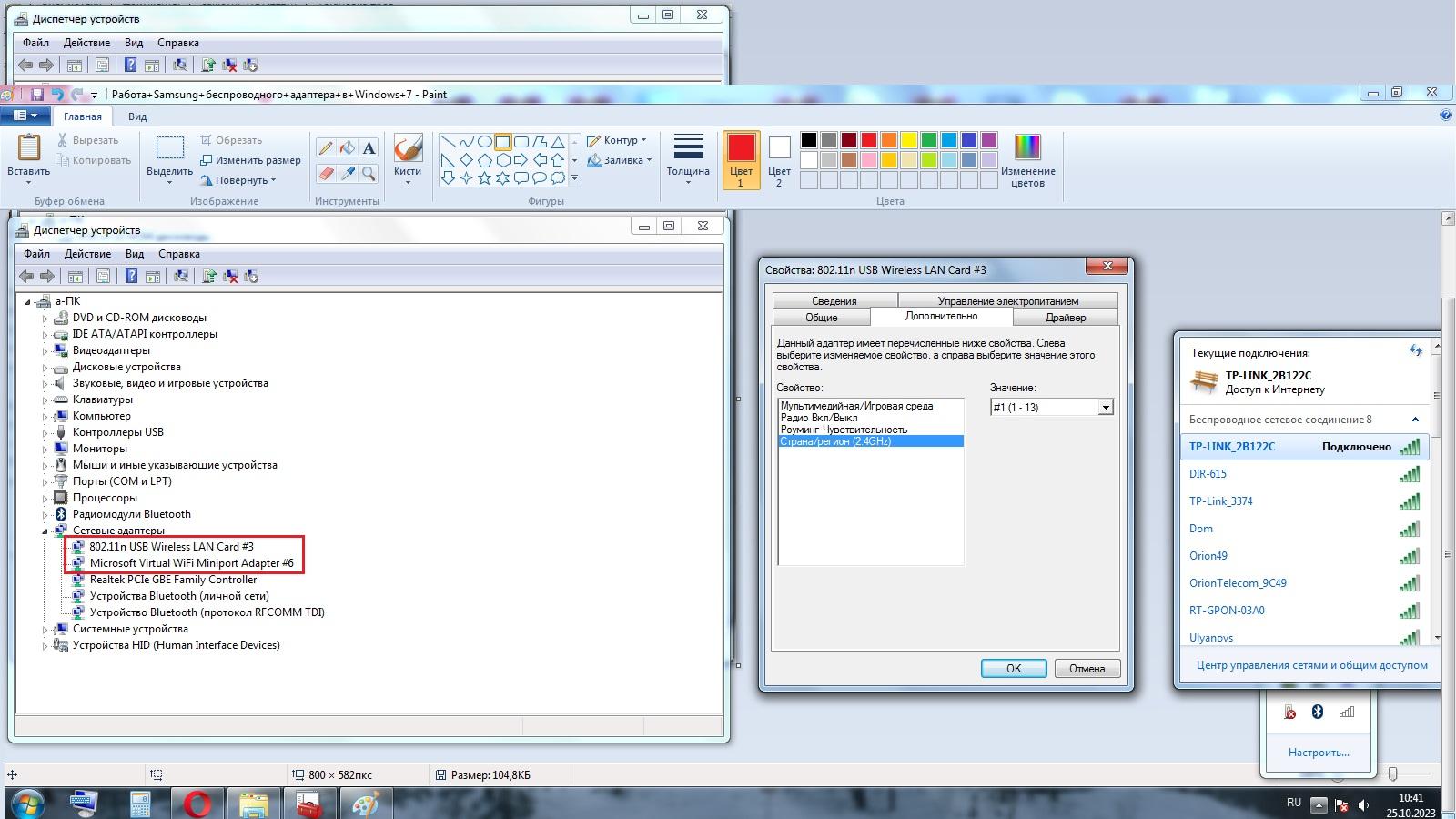Click the volume speaker tray icon
The image size is (1456, 819).
coord(1363,804)
